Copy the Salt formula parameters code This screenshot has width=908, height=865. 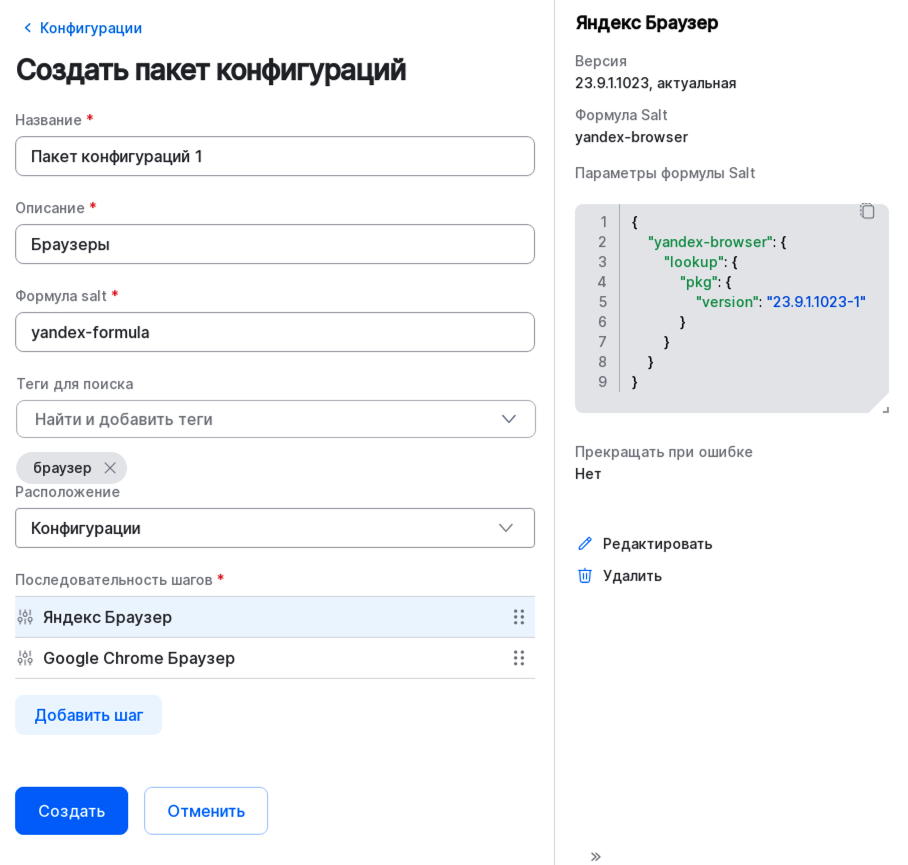click(866, 211)
